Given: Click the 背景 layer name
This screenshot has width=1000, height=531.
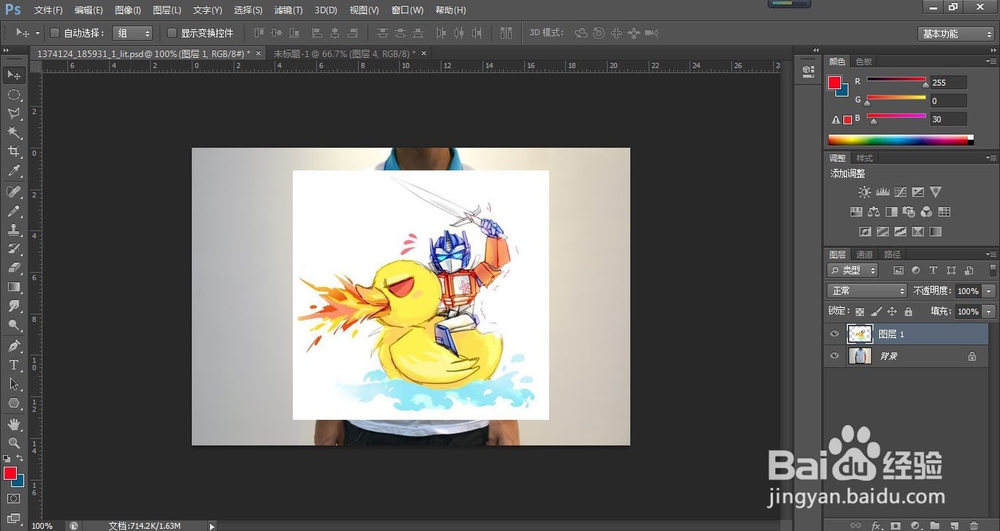Looking at the screenshot, I should coord(888,356).
